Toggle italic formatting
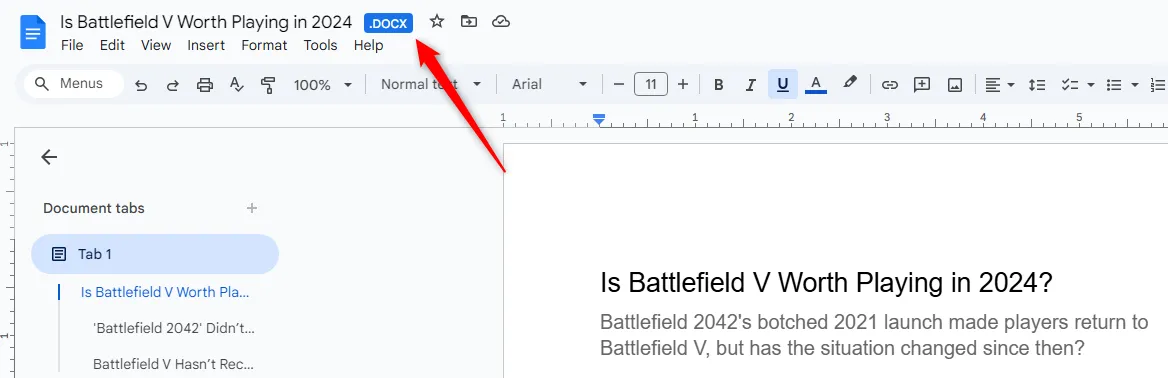 tap(751, 84)
